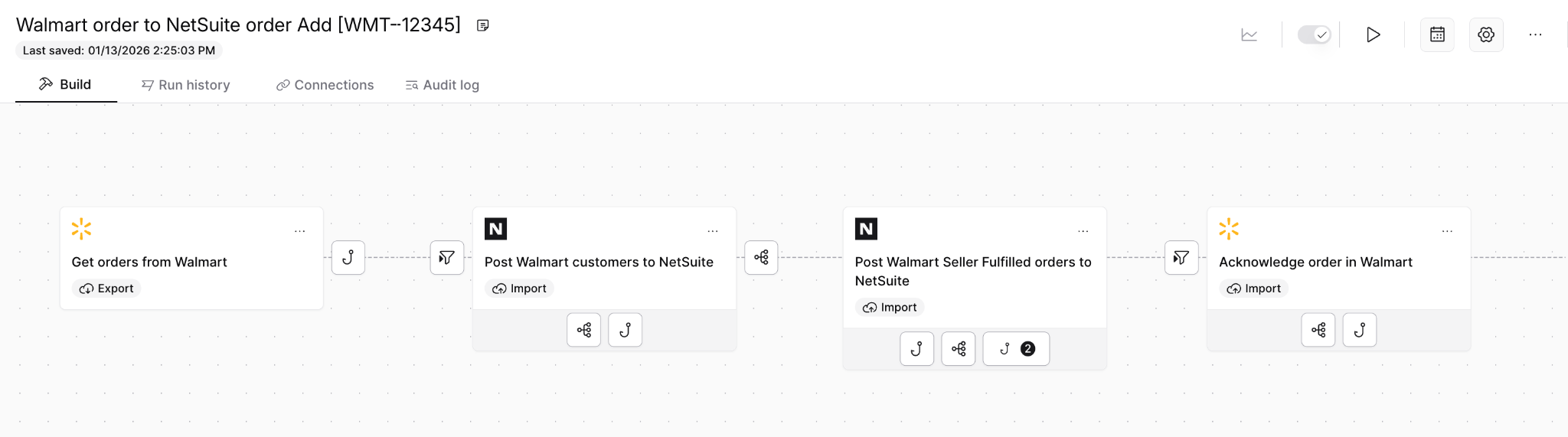Open the flow analytics chart icon
This screenshot has height=437, width=1568.
pyautogui.click(x=1249, y=34)
